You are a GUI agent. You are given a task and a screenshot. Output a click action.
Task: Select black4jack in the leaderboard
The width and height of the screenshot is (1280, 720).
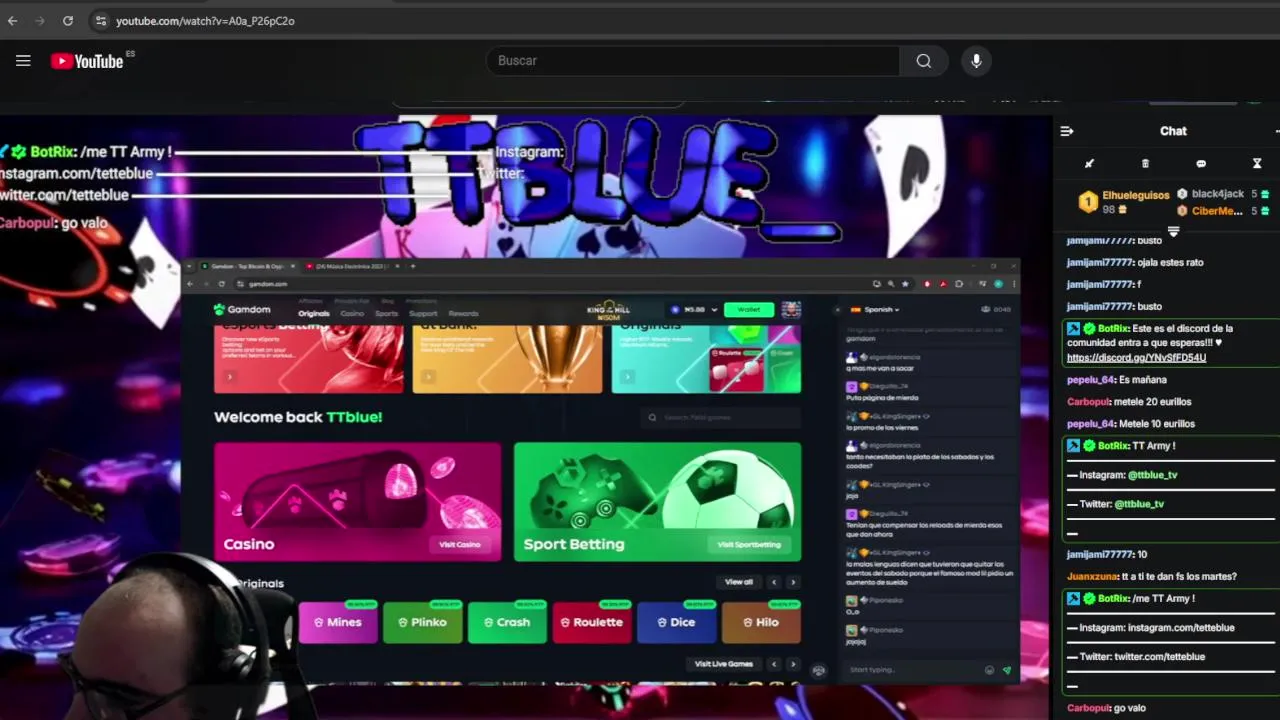click(1218, 194)
